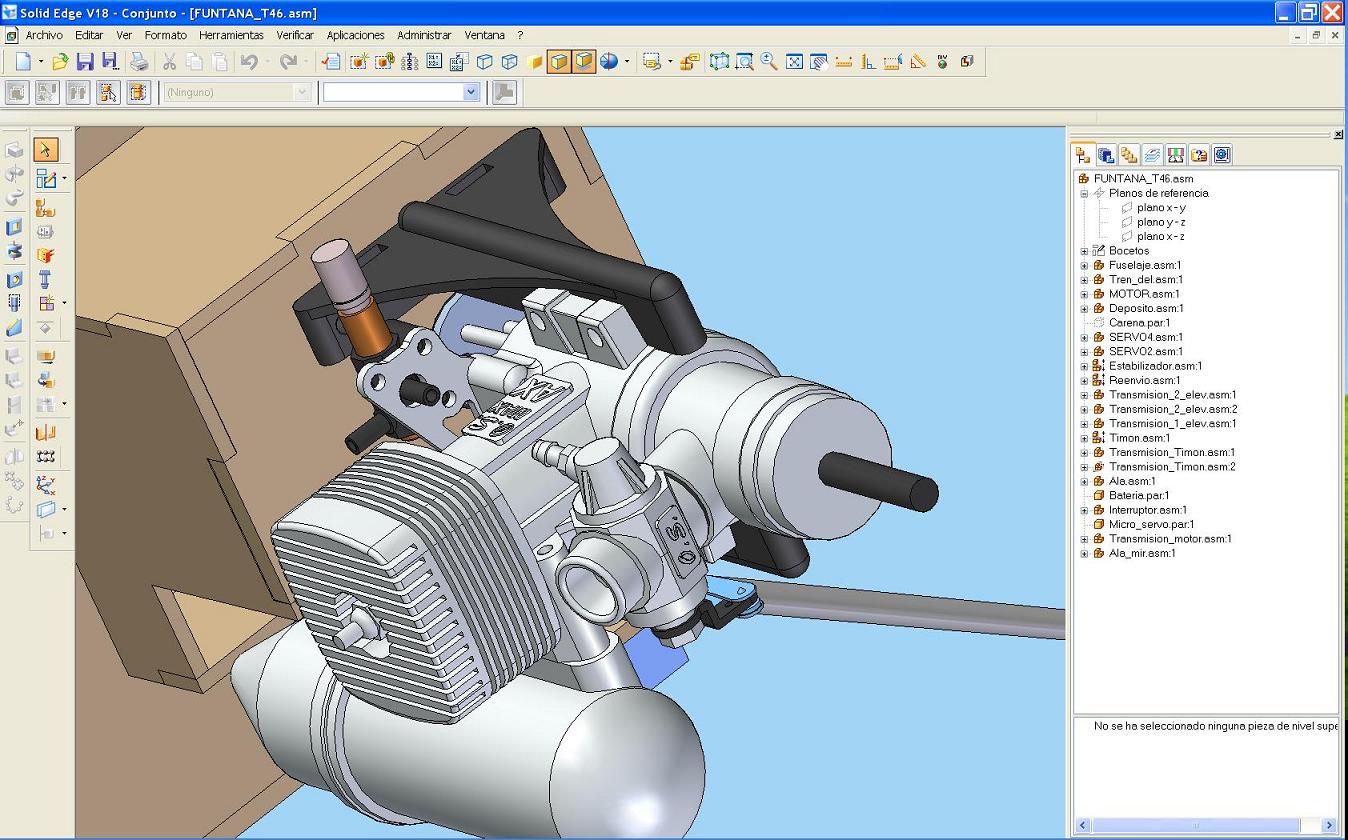Viewport: 1348px width, 840px height.
Task: Activate the Select arrow tool in left toolbar
Action: pyautogui.click(x=45, y=150)
